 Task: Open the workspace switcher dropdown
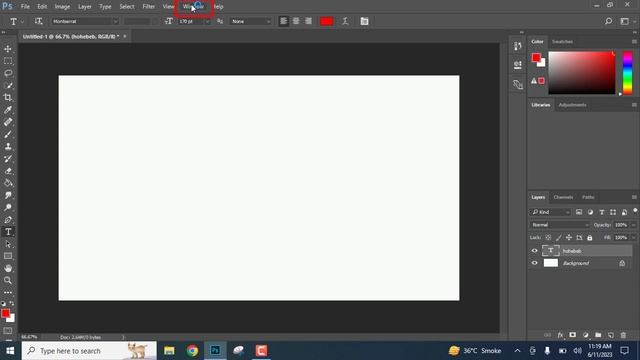coord(626,21)
